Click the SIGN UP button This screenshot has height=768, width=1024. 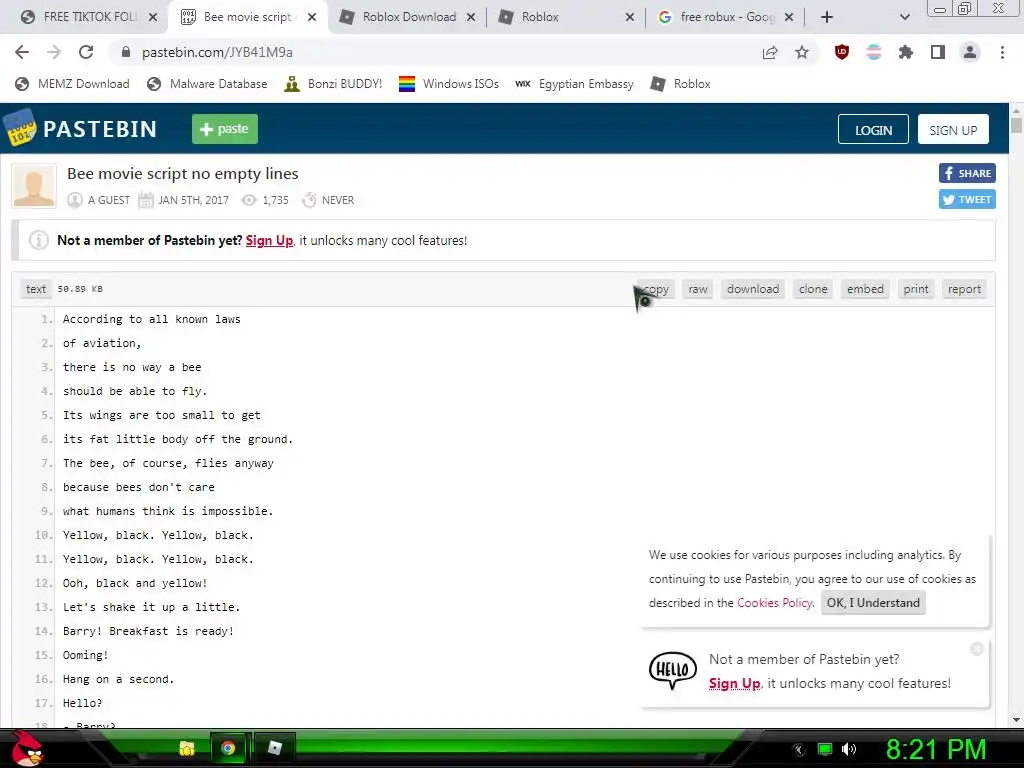pyautogui.click(x=953, y=129)
